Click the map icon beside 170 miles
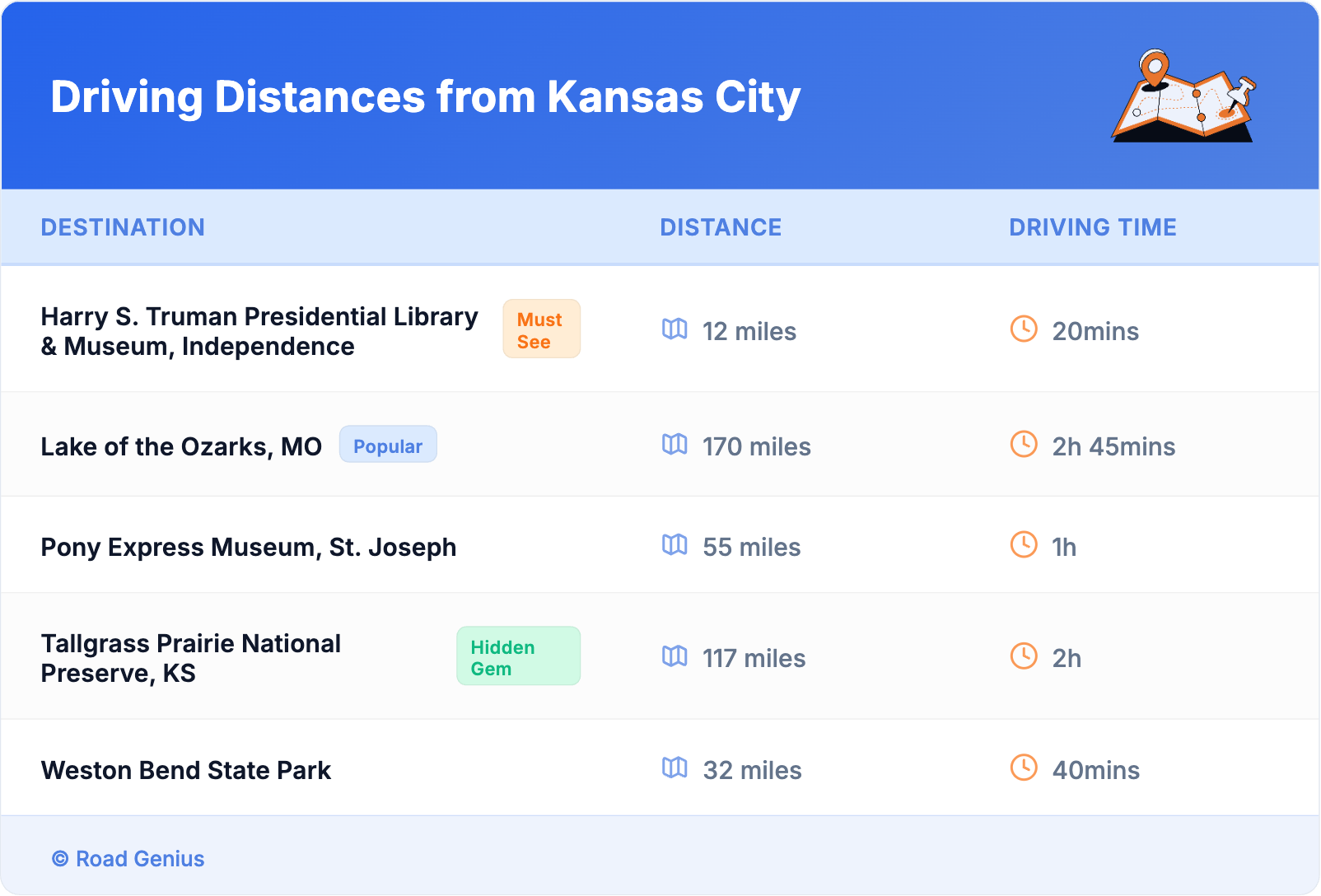This screenshot has width=1321, height=896. point(675,445)
